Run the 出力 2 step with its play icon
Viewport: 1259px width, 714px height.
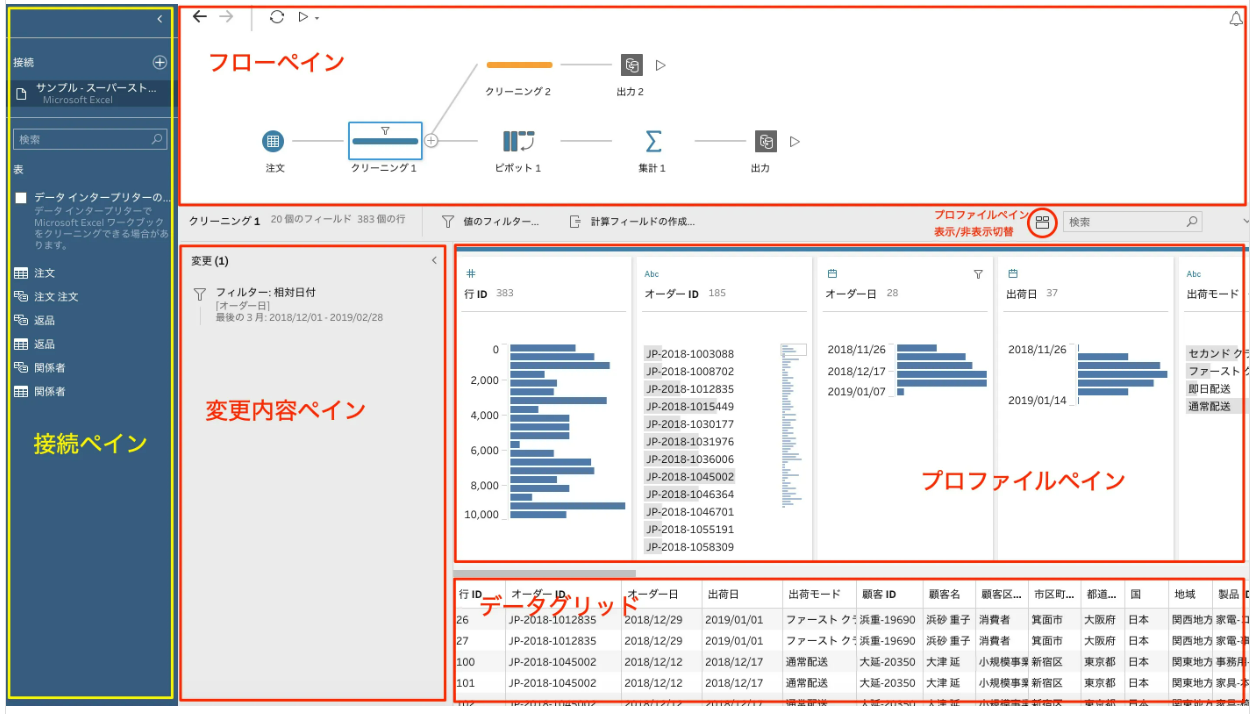[x=660, y=65]
